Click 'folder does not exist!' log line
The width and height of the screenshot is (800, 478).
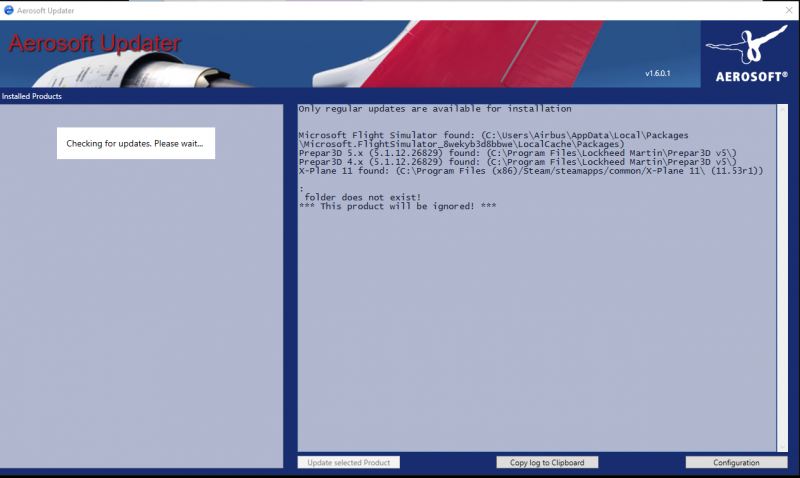[x=362, y=197]
